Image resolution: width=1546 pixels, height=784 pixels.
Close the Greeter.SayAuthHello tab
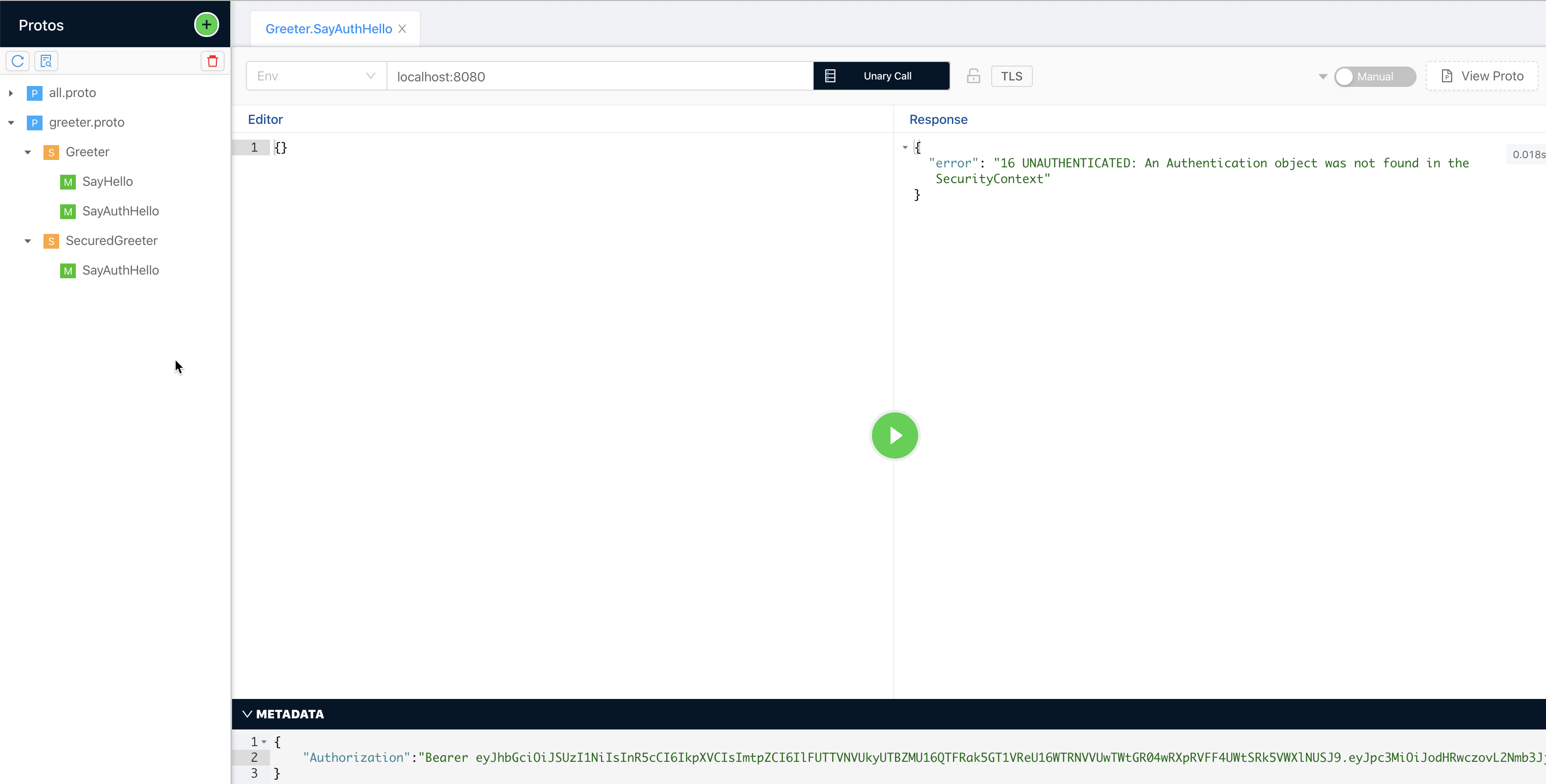[x=402, y=28]
